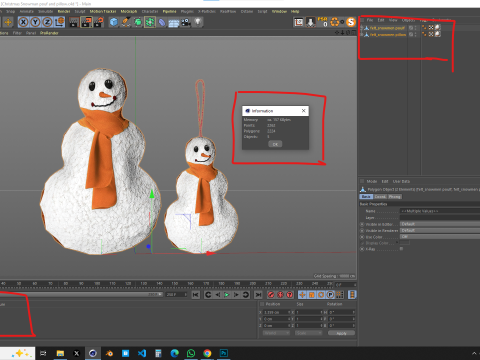This screenshot has height=360, width=480.
Task: Open Visual Studio Code from taskbar
Action: (142, 353)
